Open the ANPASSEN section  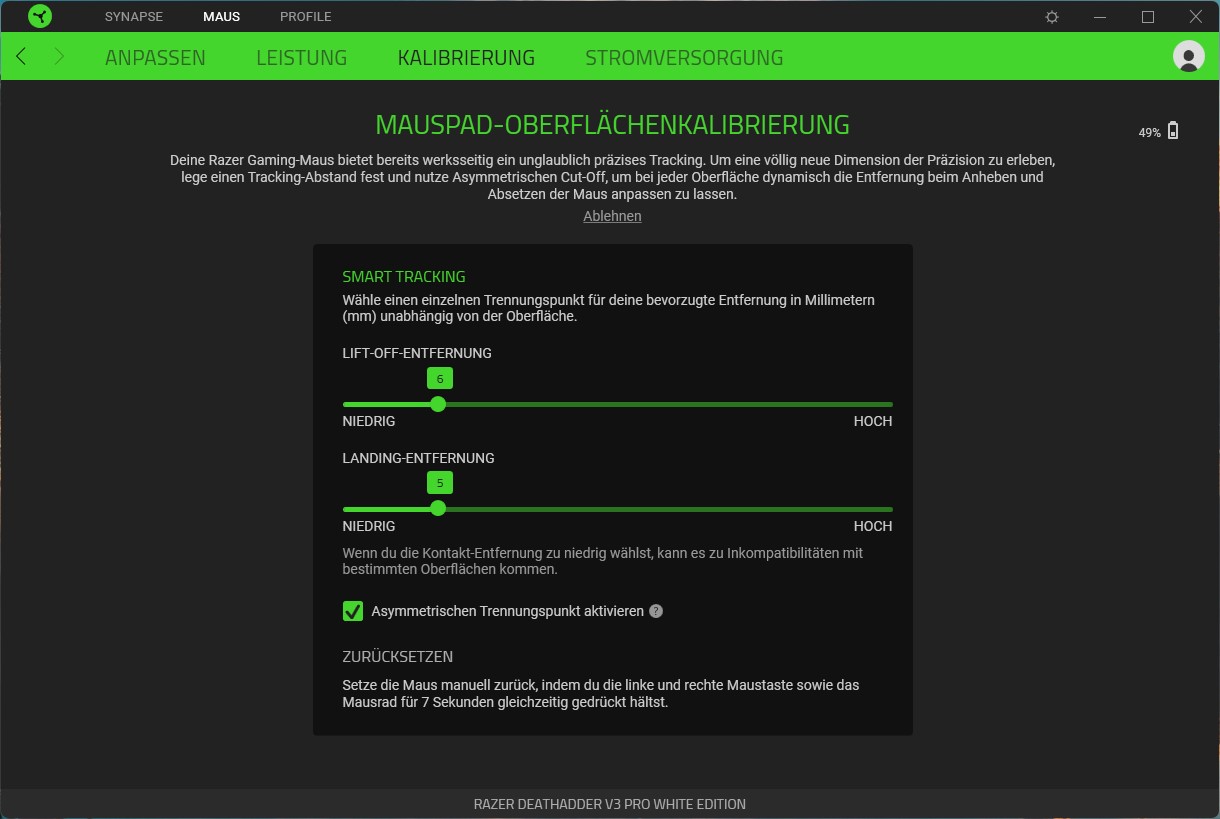tap(155, 58)
